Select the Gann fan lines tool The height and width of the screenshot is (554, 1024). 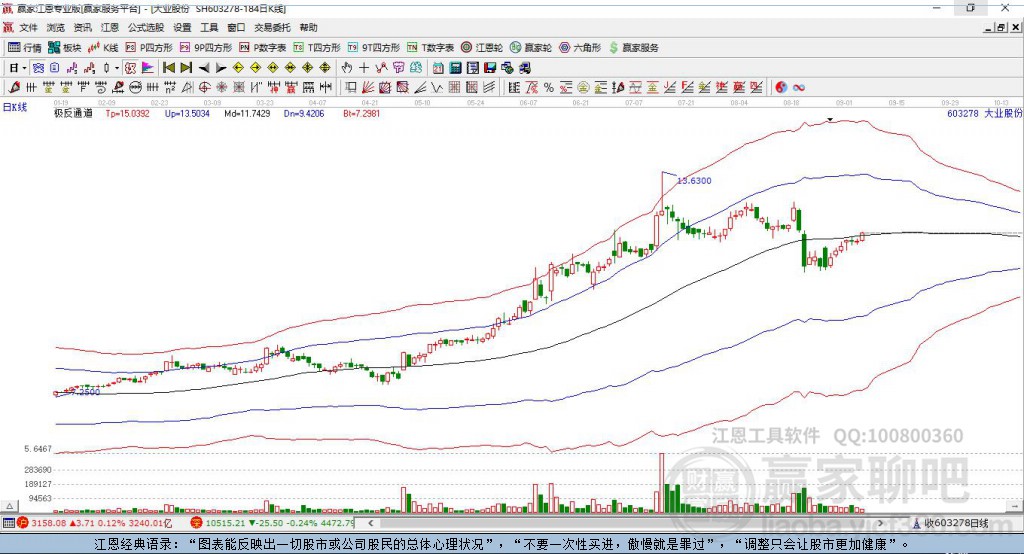[x=368, y=88]
